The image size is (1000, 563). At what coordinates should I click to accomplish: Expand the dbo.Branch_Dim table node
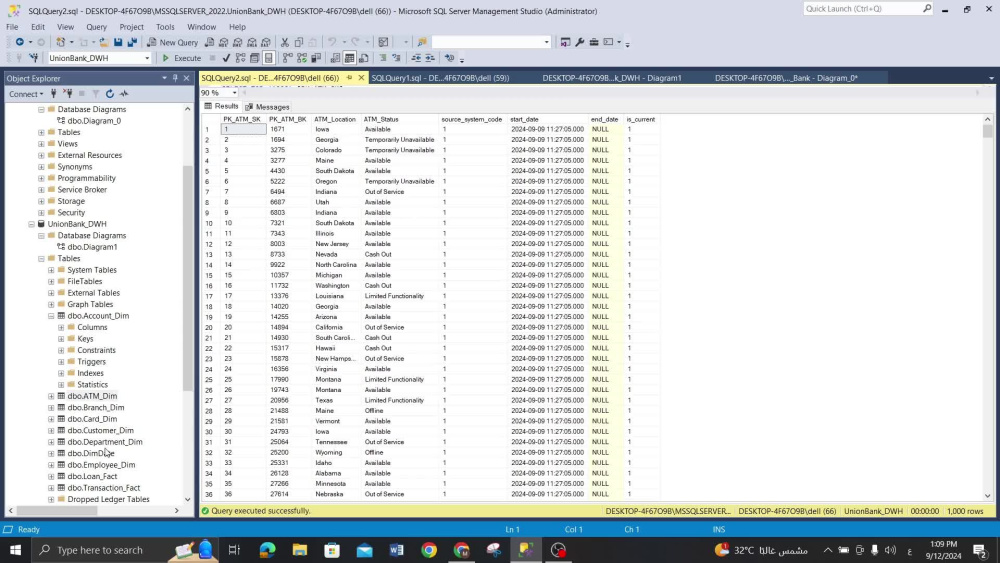51,407
